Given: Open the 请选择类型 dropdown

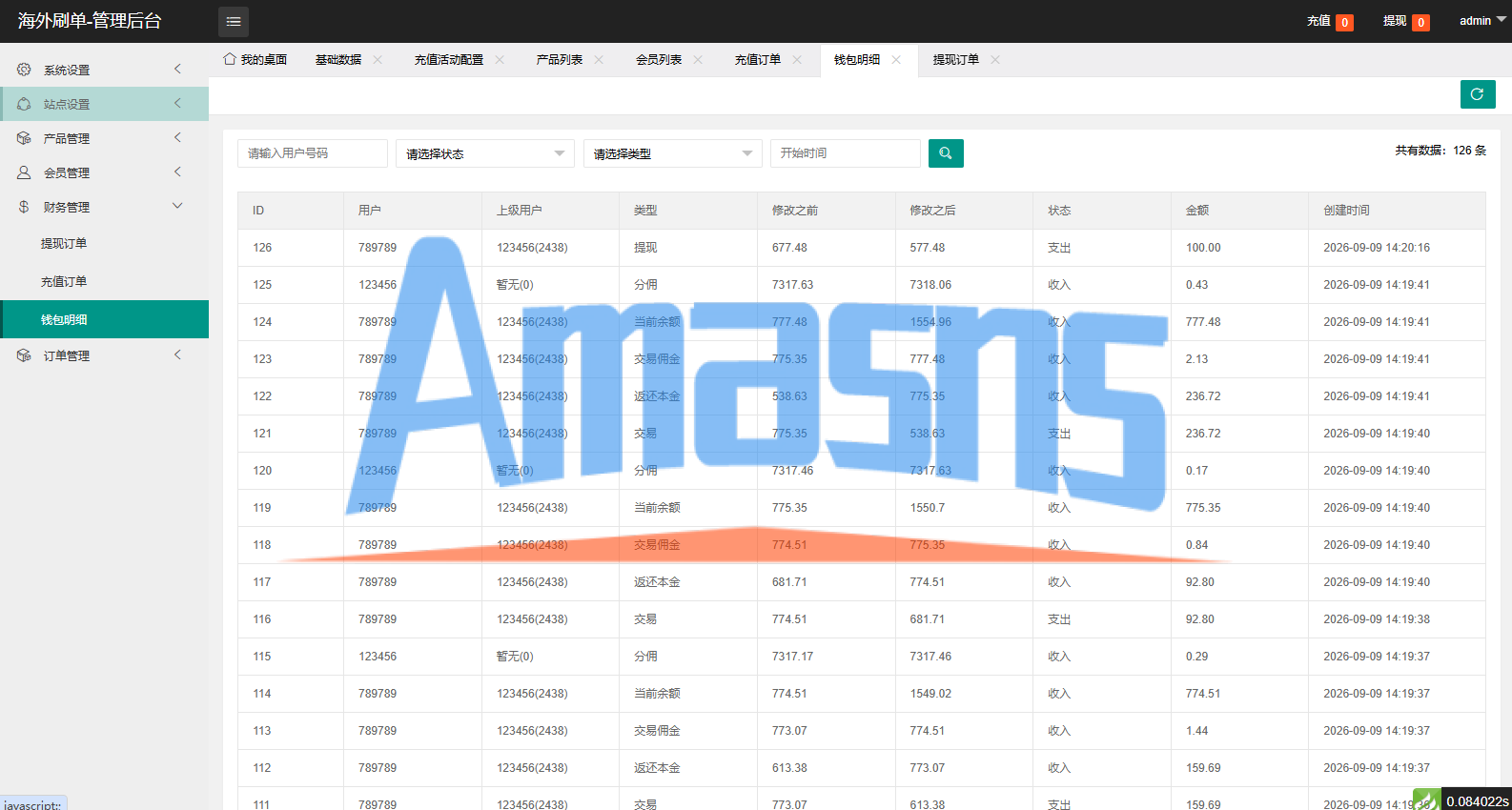Looking at the screenshot, I should click(673, 153).
